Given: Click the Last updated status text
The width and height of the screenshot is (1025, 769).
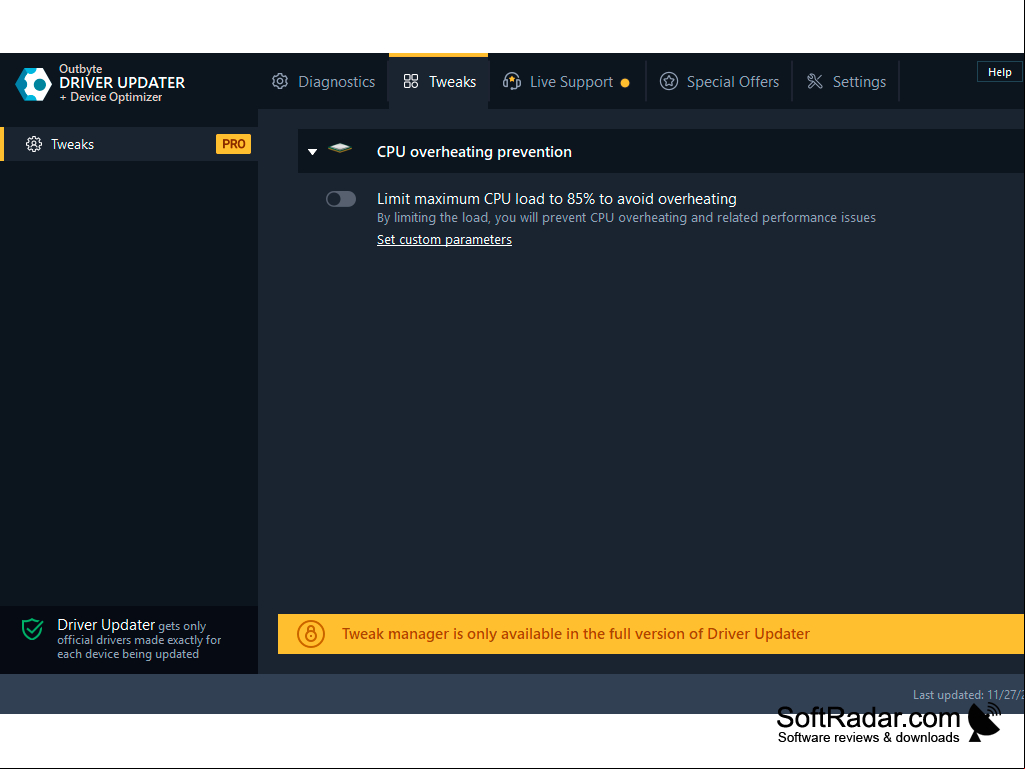Looking at the screenshot, I should pyautogui.click(x=969, y=695).
